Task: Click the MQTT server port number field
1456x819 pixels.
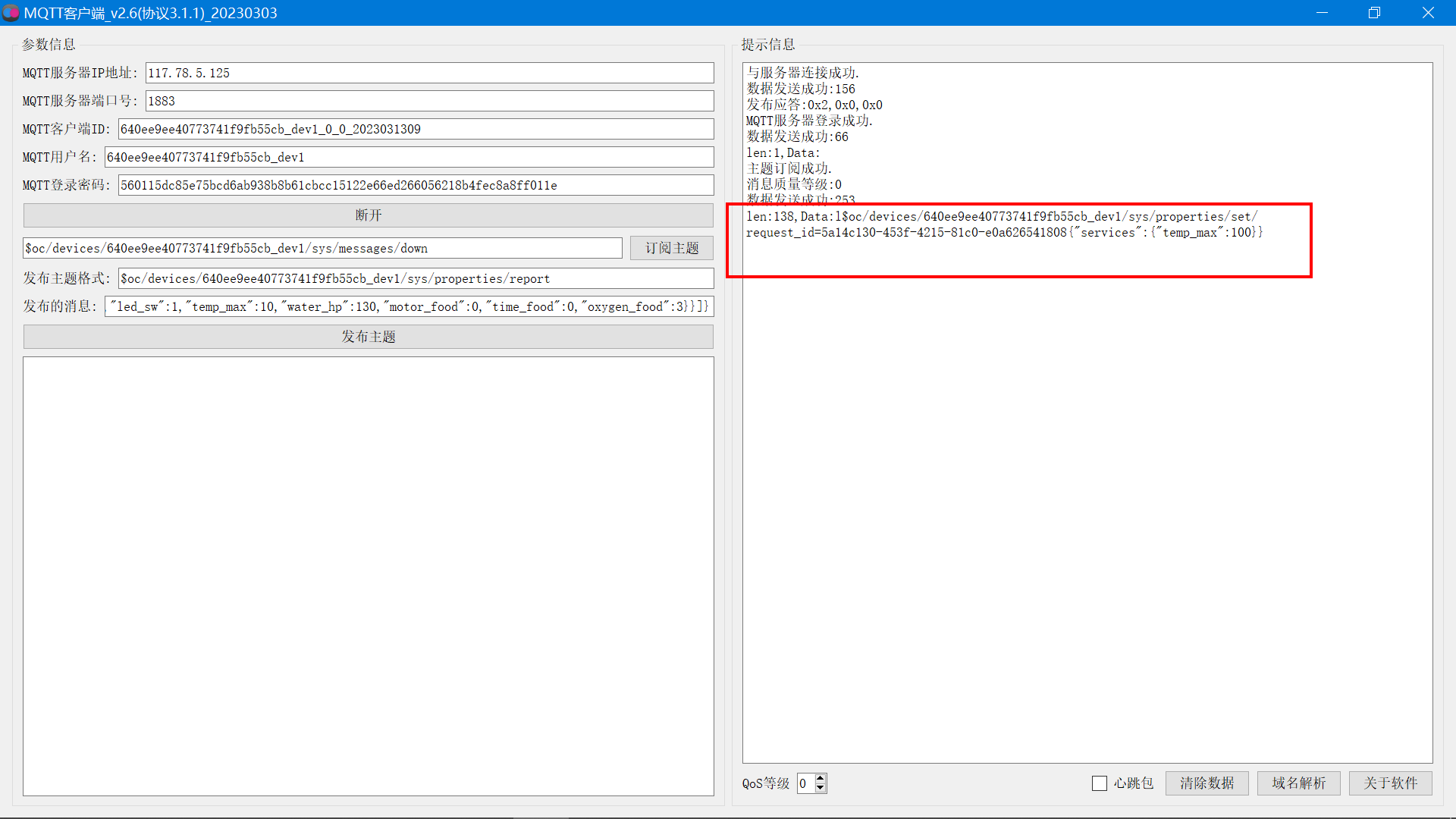Action: 429,101
